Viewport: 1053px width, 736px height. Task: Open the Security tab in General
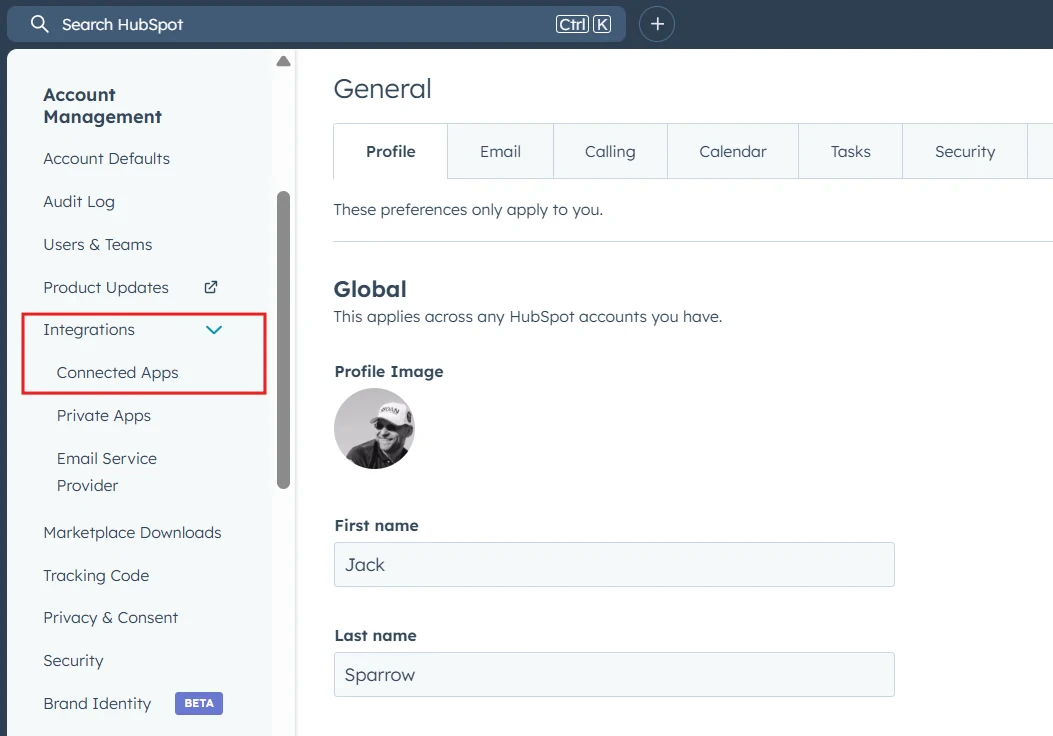(965, 151)
